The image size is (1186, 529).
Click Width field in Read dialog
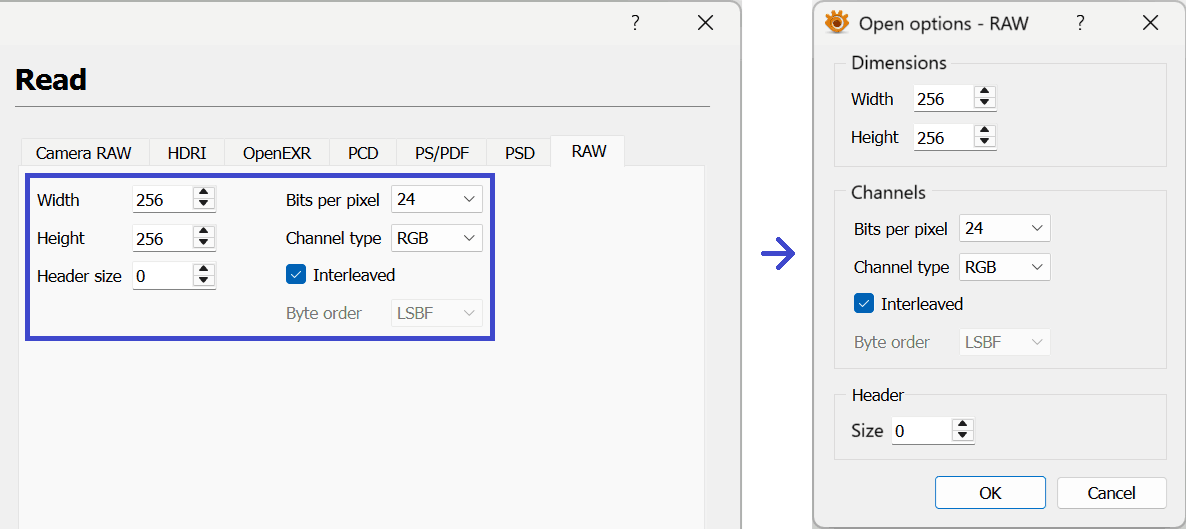[163, 200]
